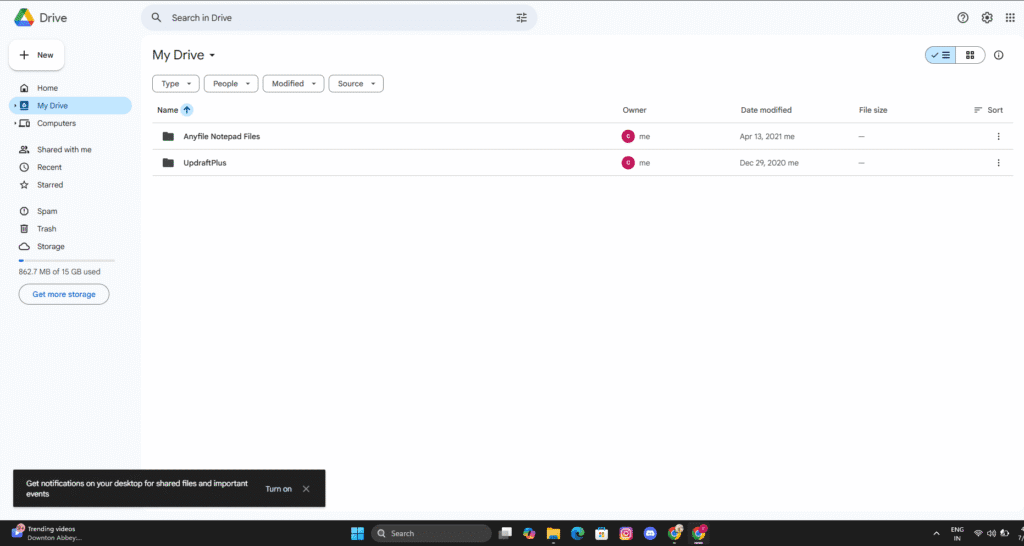Click the Google Drive logo
This screenshot has height=546, width=1024.
(24, 17)
